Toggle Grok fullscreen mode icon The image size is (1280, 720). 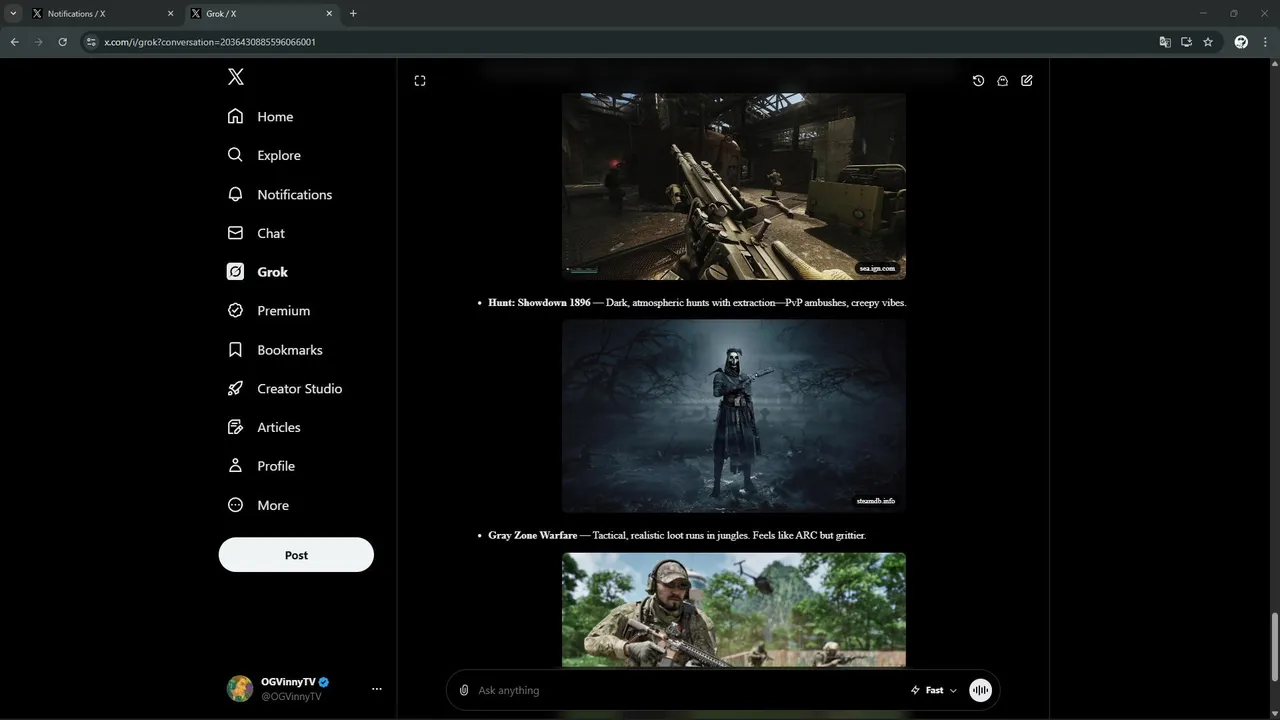(420, 81)
